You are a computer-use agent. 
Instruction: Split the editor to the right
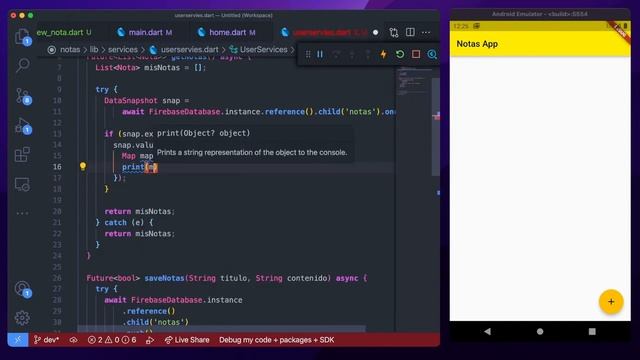(410, 32)
